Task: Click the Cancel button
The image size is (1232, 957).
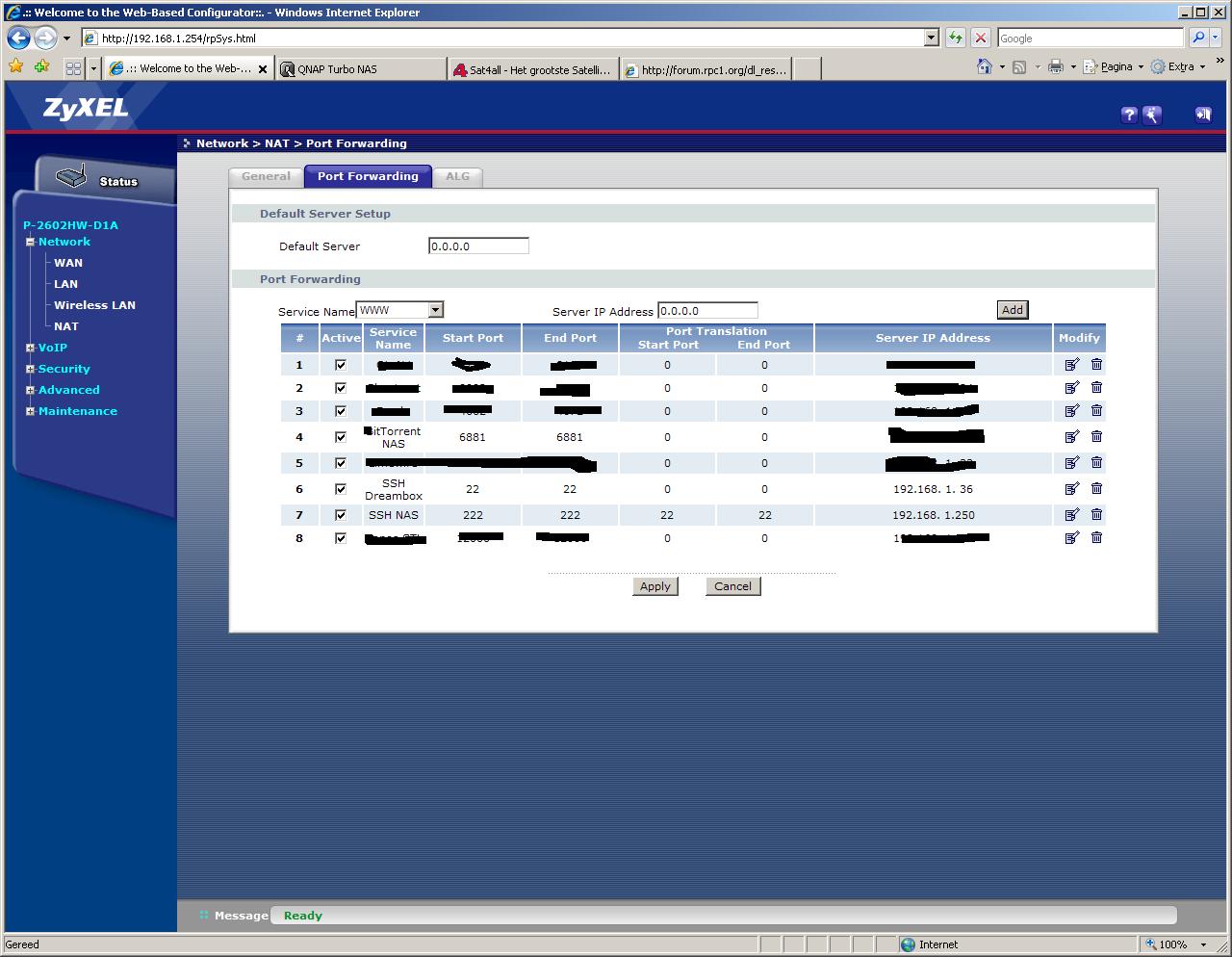Action: [x=732, y=585]
